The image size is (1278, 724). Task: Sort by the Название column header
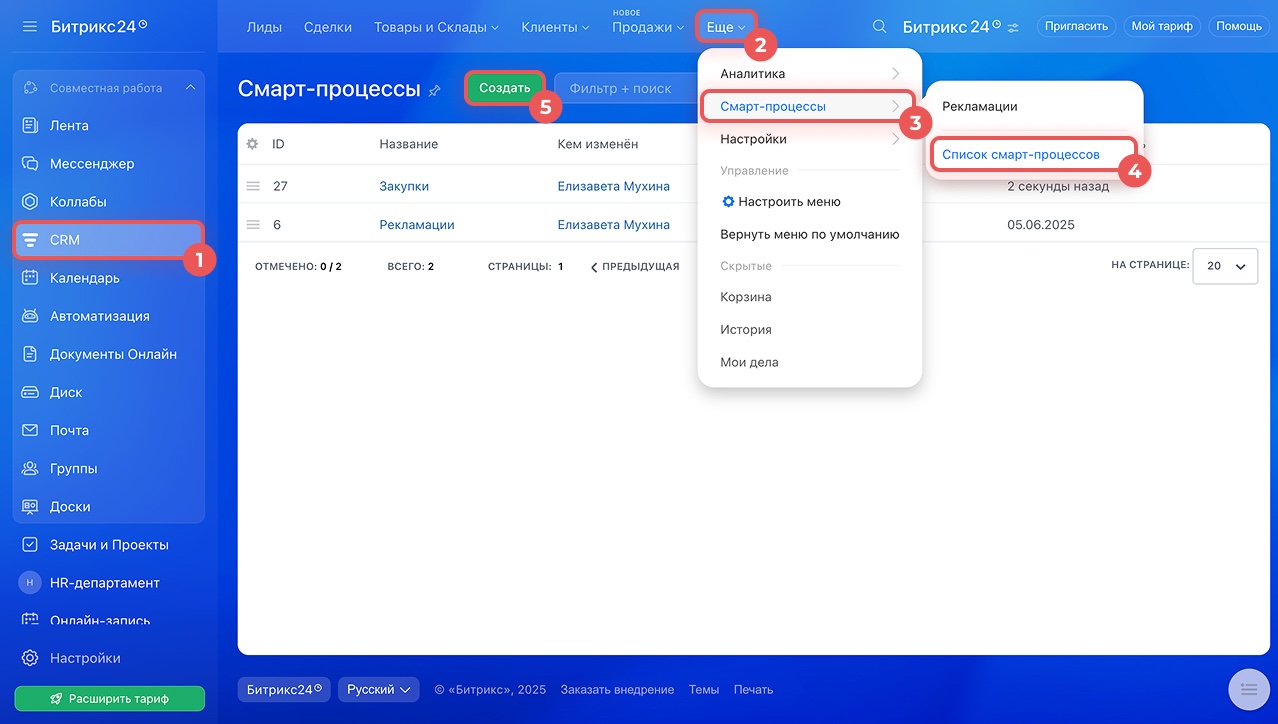[409, 144]
